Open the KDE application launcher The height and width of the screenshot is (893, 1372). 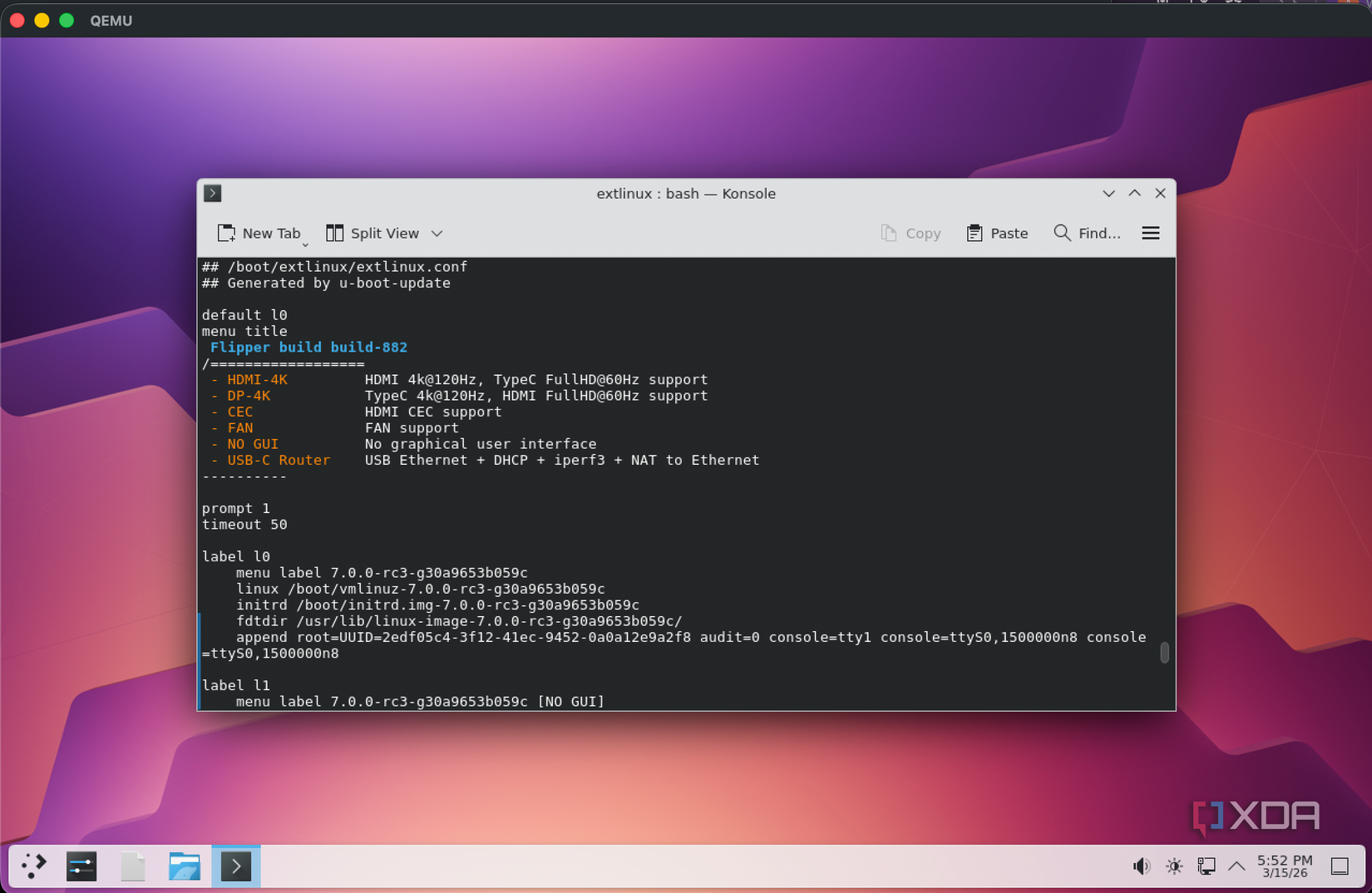(x=34, y=866)
